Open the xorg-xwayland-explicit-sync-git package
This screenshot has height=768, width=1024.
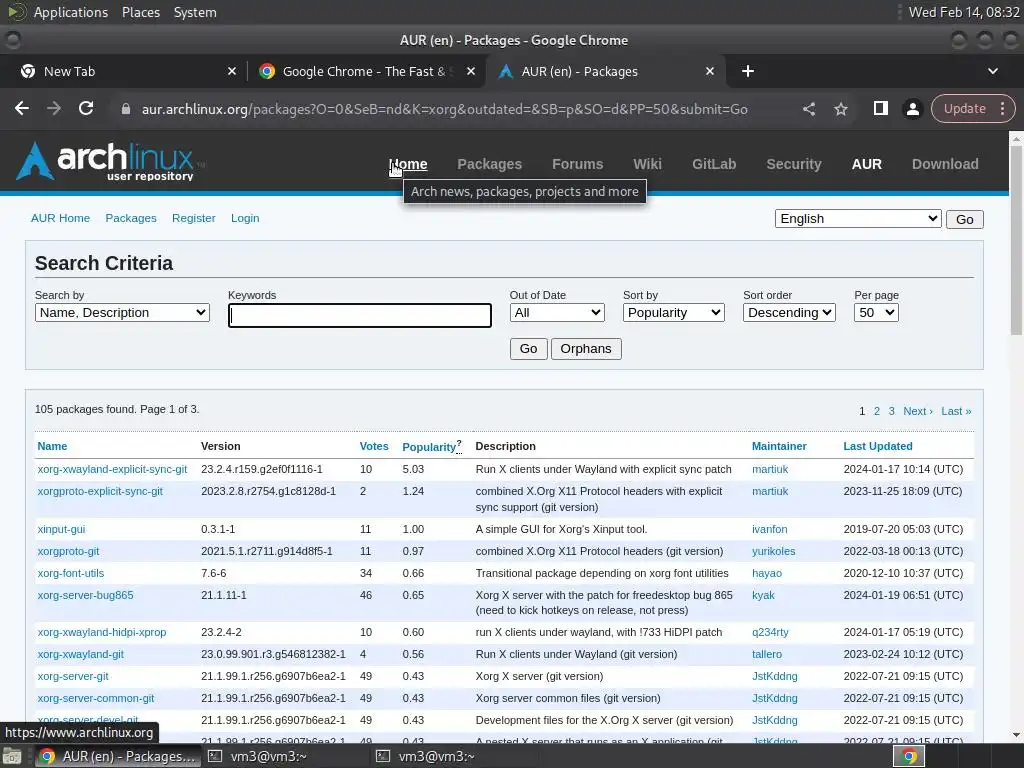pos(112,469)
